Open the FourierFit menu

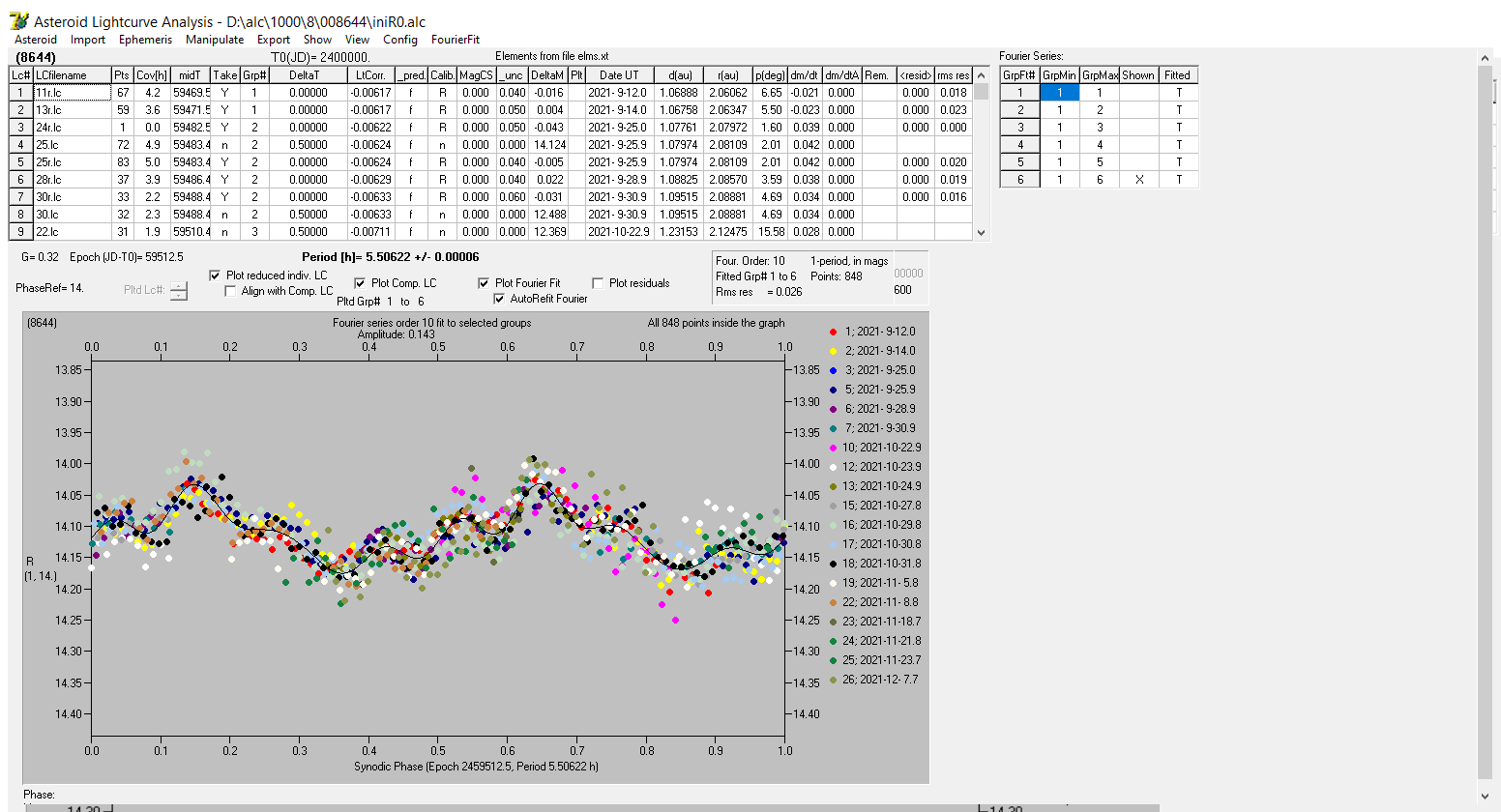(x=456, y=40)
